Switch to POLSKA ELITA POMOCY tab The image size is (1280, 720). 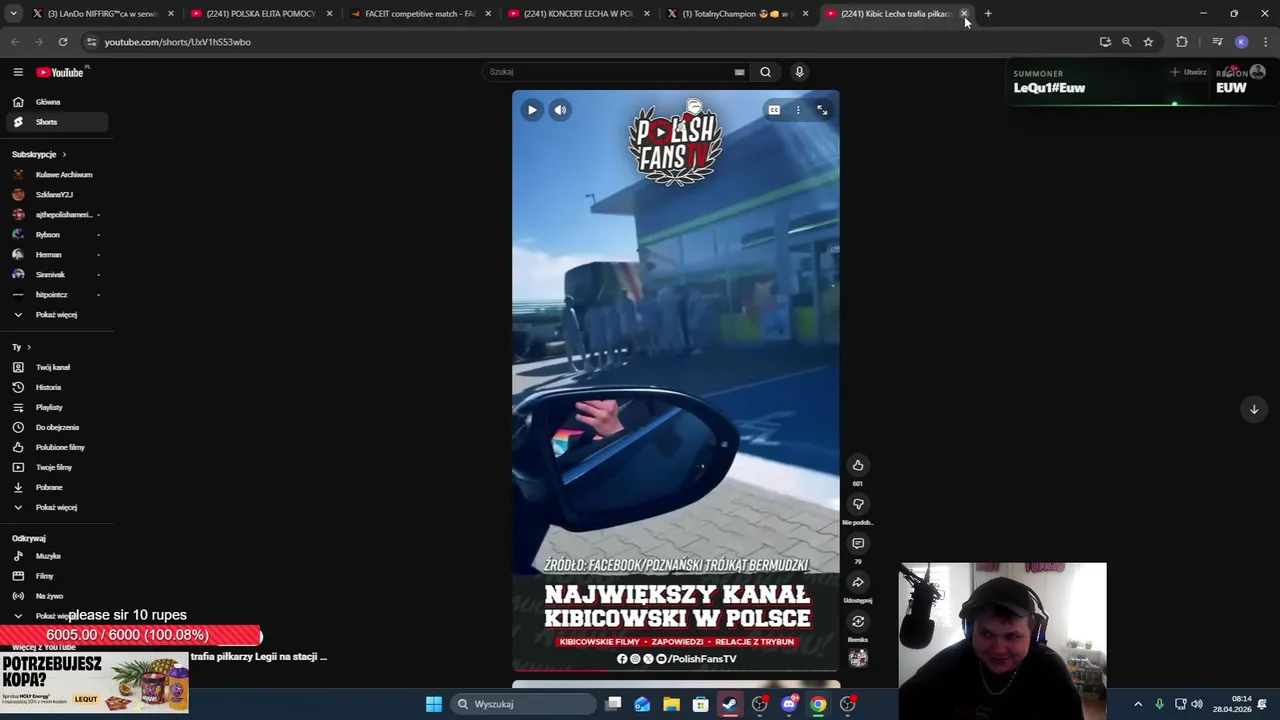coord(262,14)
